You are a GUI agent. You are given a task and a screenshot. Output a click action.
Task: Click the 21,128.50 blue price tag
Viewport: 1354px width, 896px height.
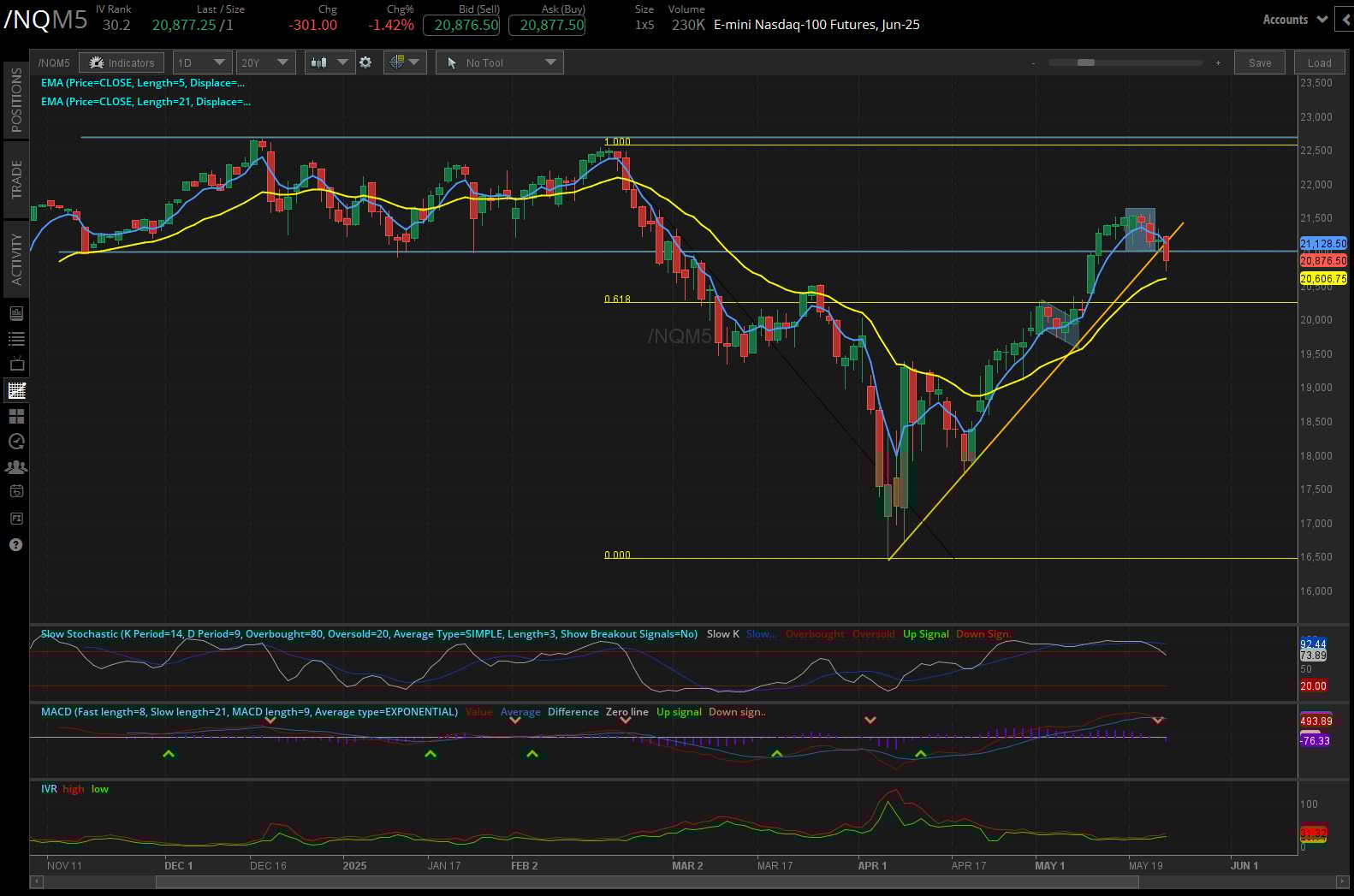click(x=1323, y=244)
